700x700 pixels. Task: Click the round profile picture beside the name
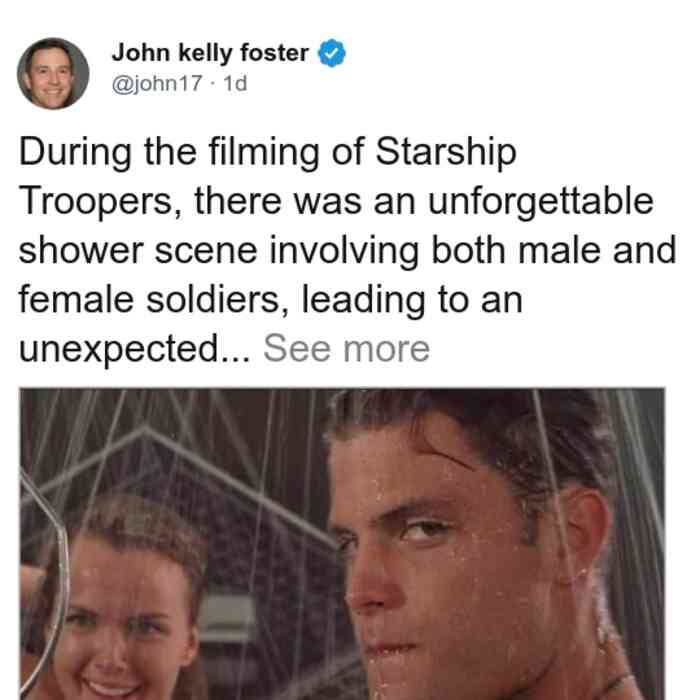53,74
